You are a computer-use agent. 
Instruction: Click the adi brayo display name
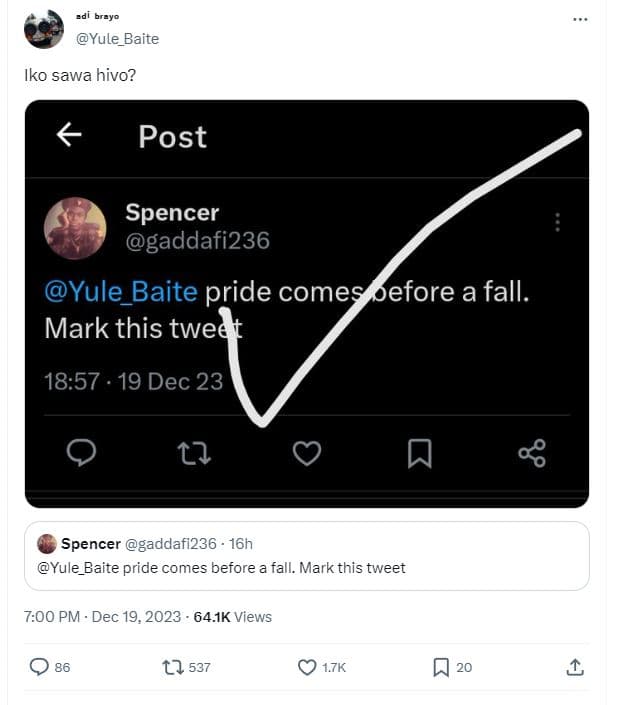tap(98, 17)
